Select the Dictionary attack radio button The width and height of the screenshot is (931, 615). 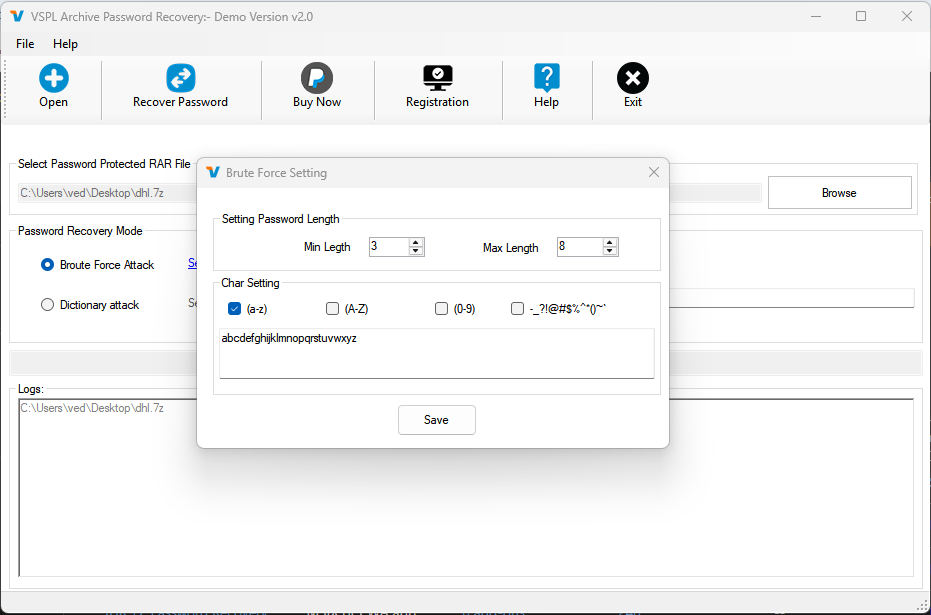[x=47, y=304]
